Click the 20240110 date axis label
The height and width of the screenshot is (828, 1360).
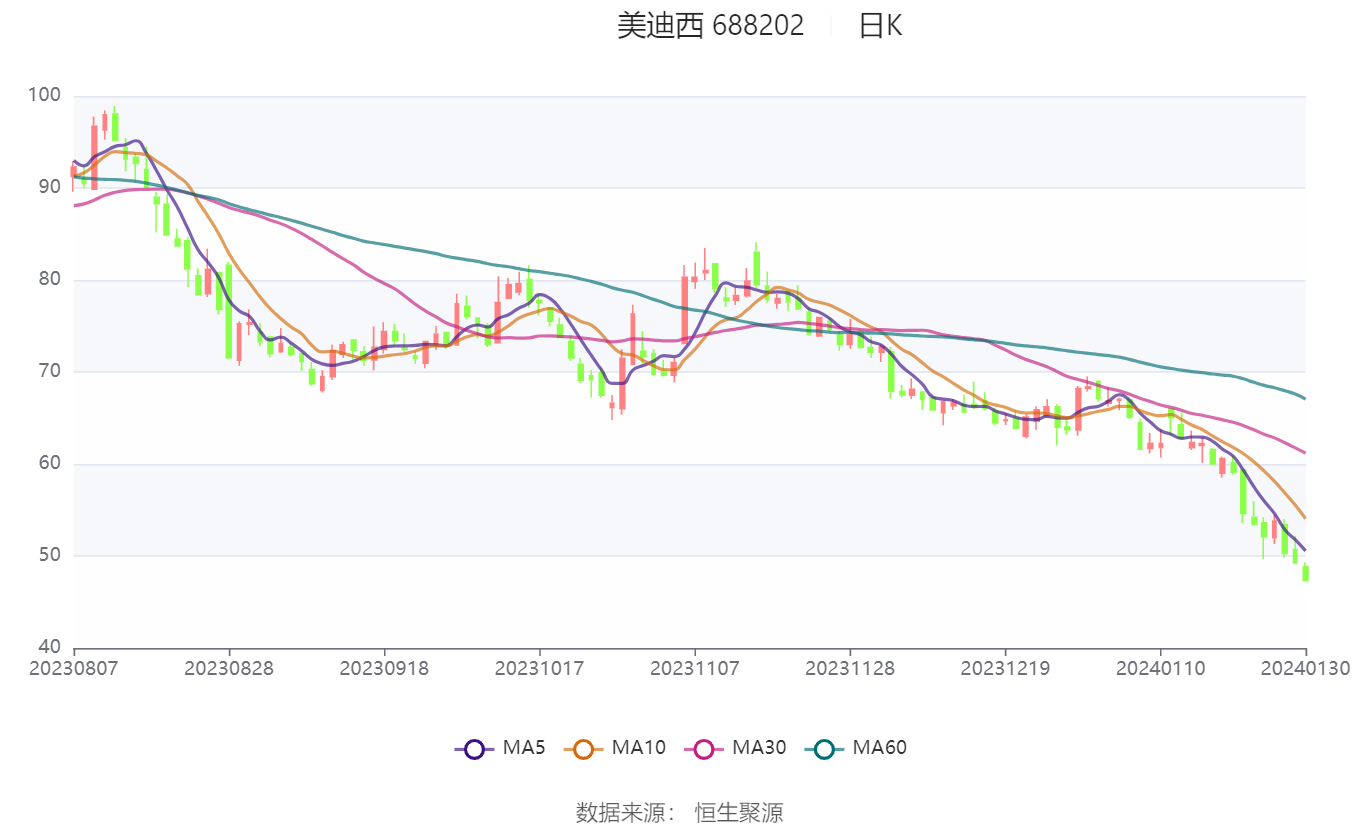(x=1160, y=668)
